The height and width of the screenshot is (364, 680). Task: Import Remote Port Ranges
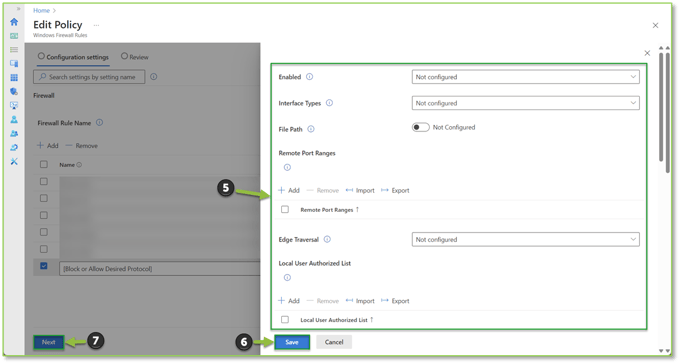(x=360, y=190)
